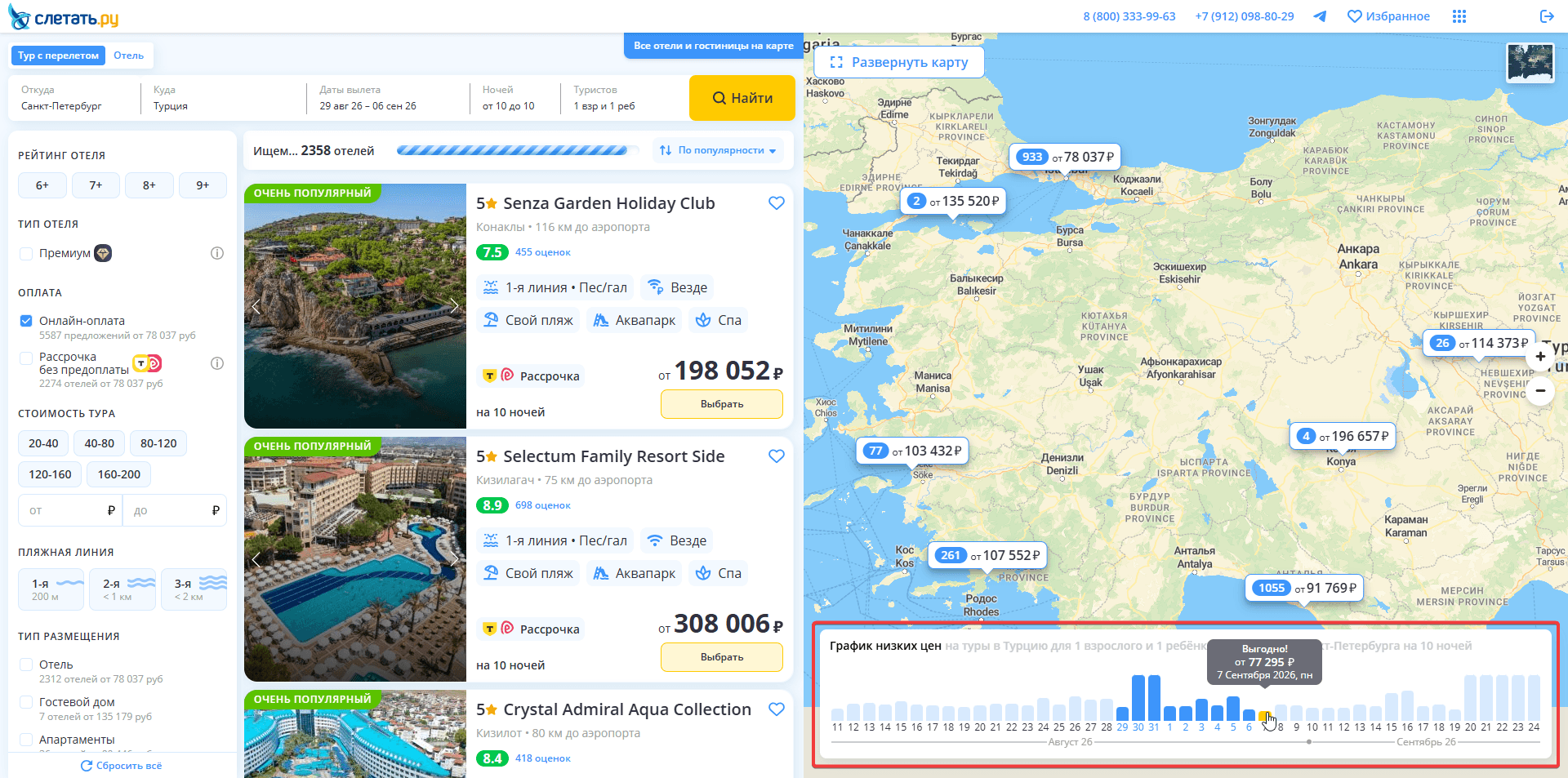Toggle the Премиум hotel type checkbox
This screenshot has width=1568, height=778.
pos(26,254)
